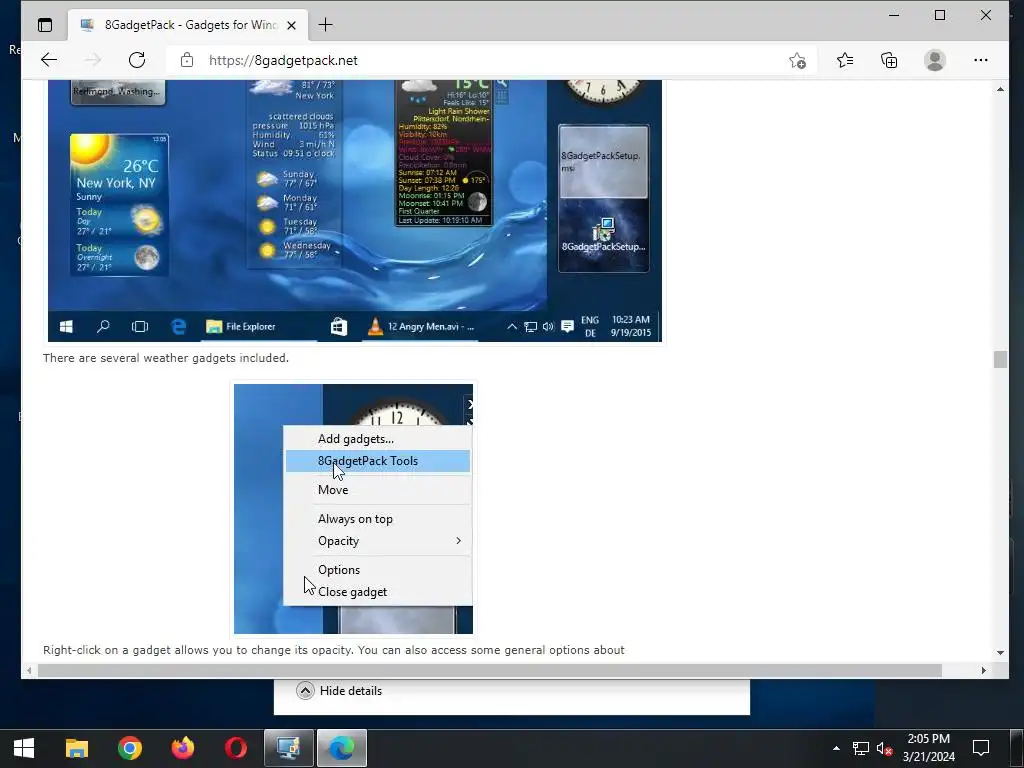This screenshot has height=768, width=1024.
Task: Minimize the Edge browser window
Action: [x=894, y=15]
